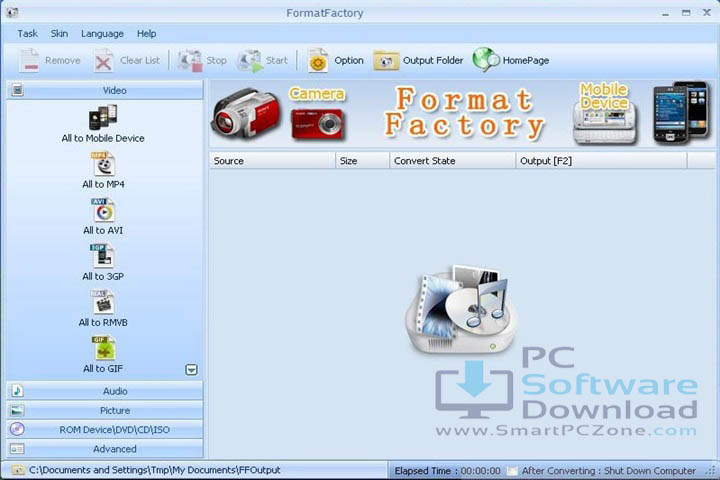Select the All to RMVB icon

pos(103,302)
